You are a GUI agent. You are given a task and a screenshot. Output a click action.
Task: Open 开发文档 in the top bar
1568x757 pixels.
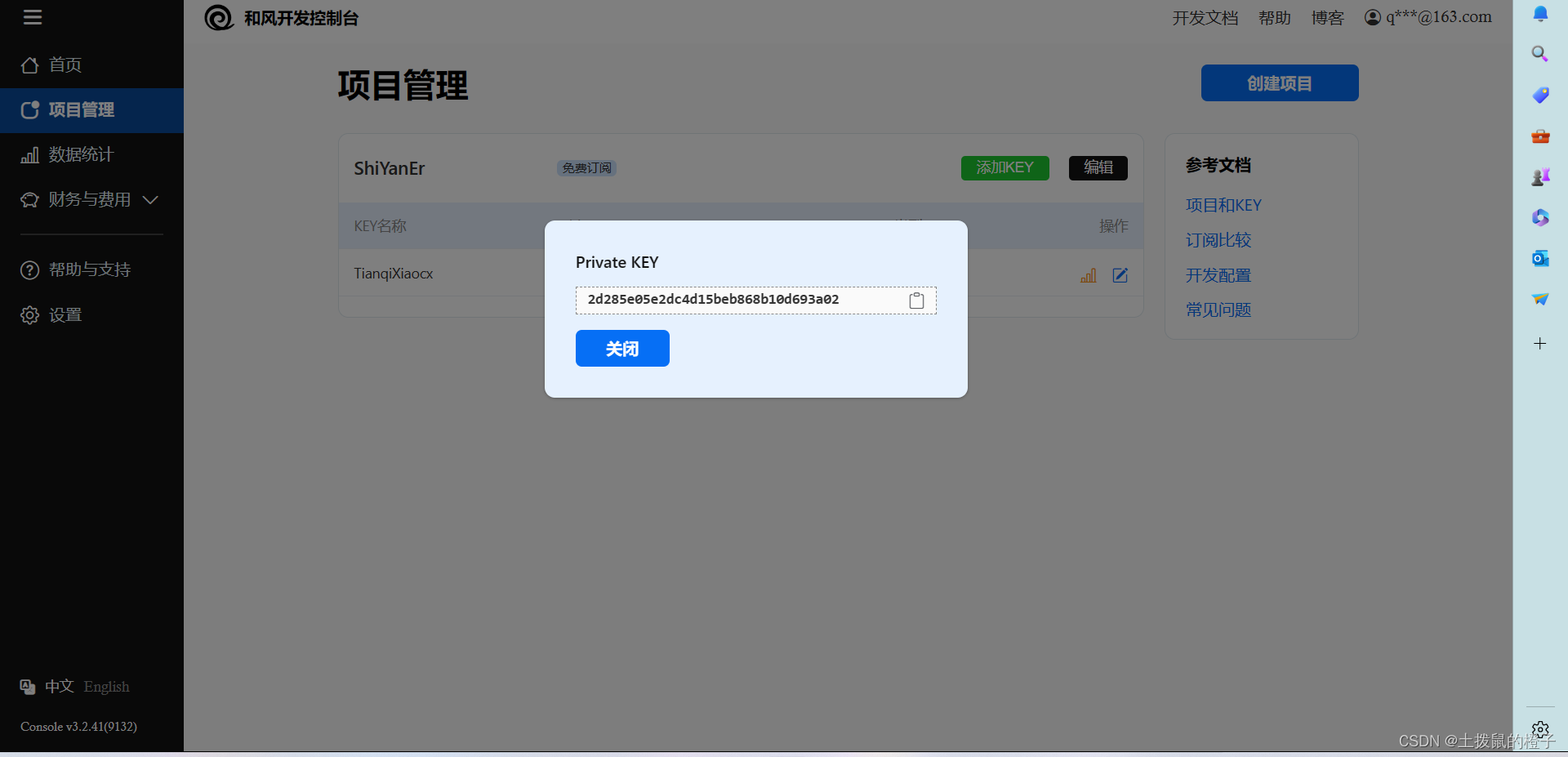pyautogui.click(x=1205, y=18)
